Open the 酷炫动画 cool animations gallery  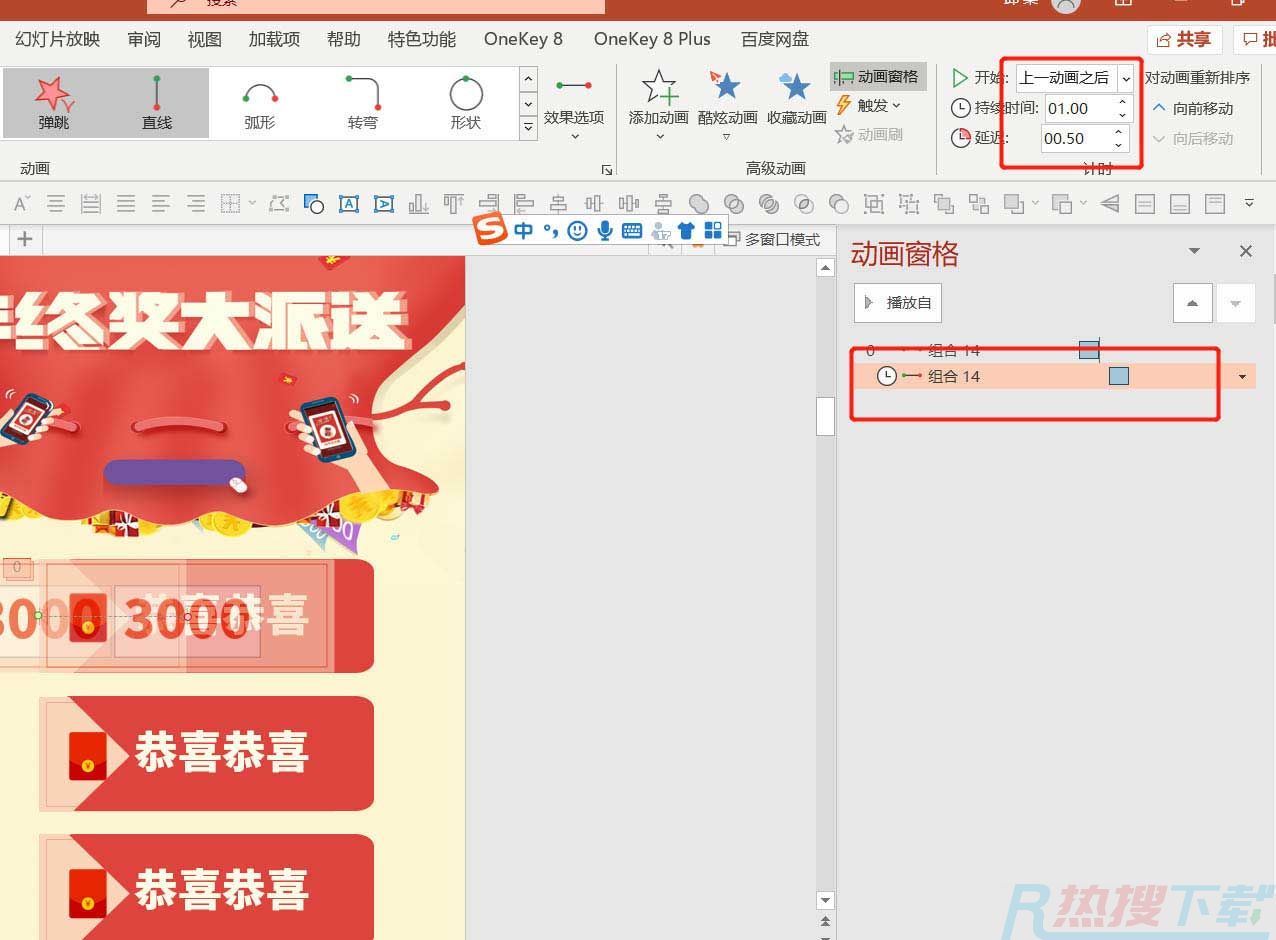tap(727, 100)
